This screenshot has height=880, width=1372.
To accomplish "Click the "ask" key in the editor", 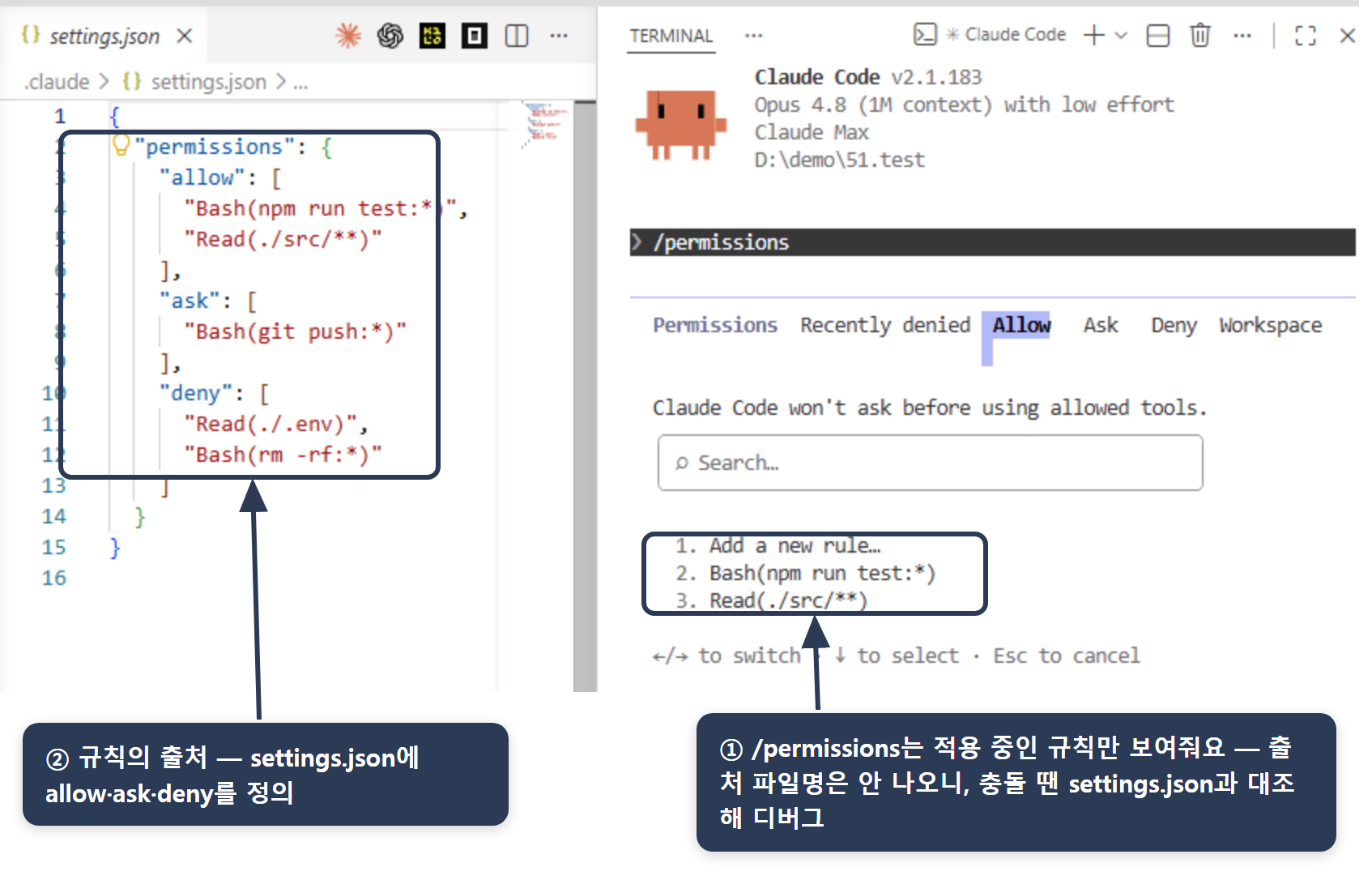I will (190, 301).
